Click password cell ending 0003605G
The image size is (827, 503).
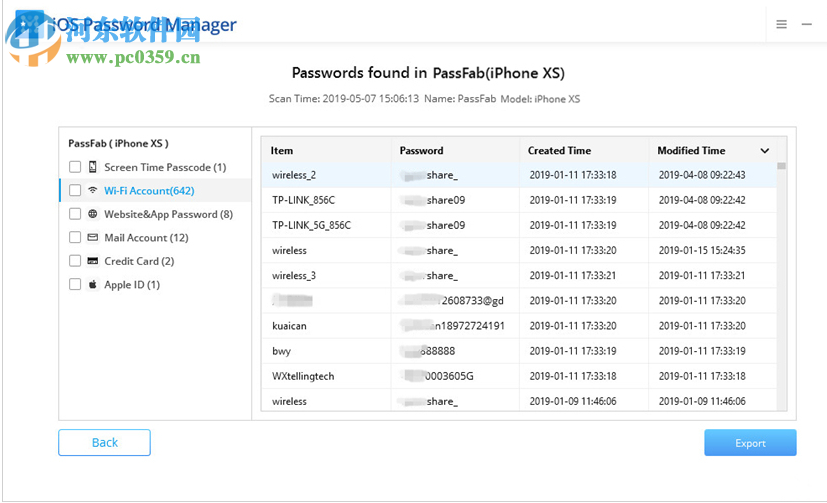tap(437, 376)
